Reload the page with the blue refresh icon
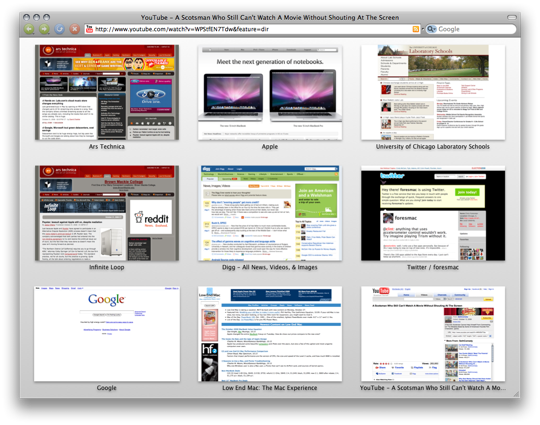The image size is (540, 425). pyautogui.click(x=60, y=29)
